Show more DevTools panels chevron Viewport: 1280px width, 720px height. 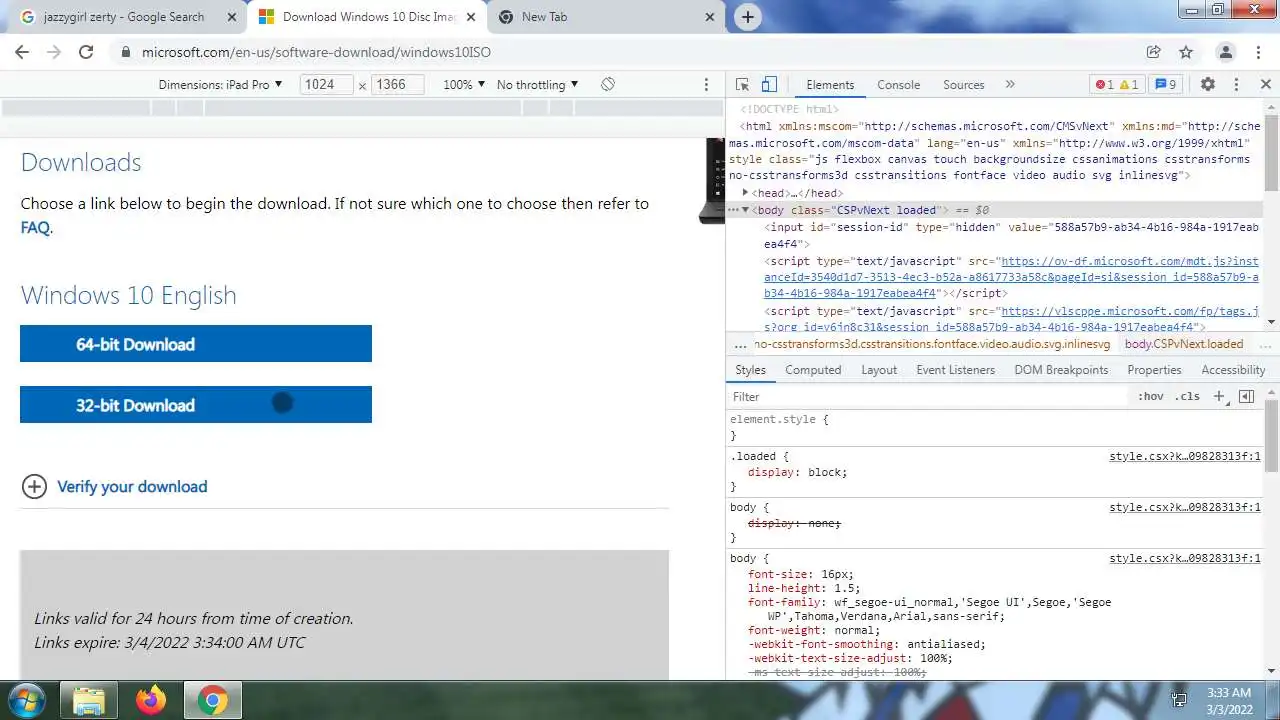(x=1010, y=85)
